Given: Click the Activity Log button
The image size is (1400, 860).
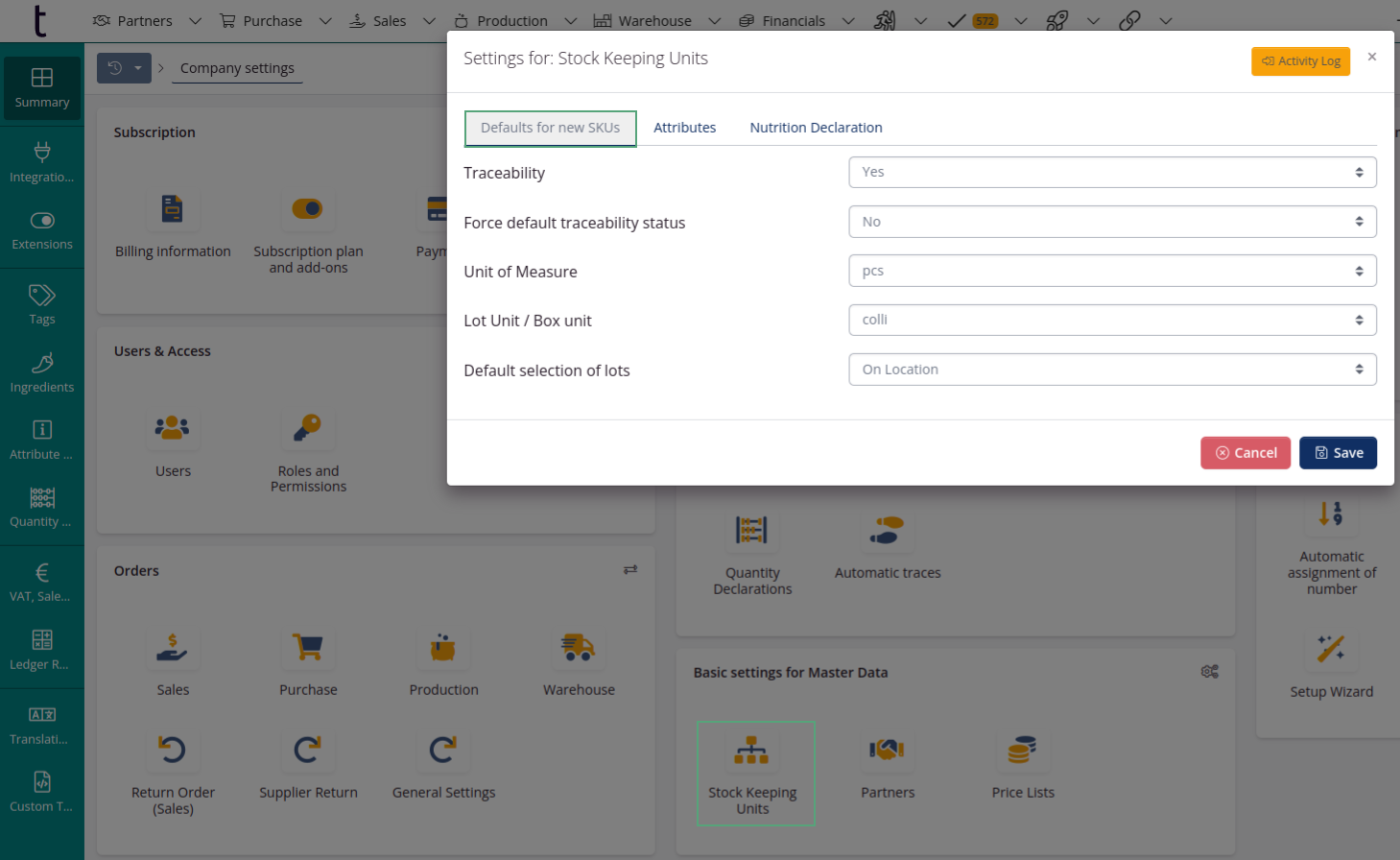Looking at the screenshot, I should pos(1300,60).
